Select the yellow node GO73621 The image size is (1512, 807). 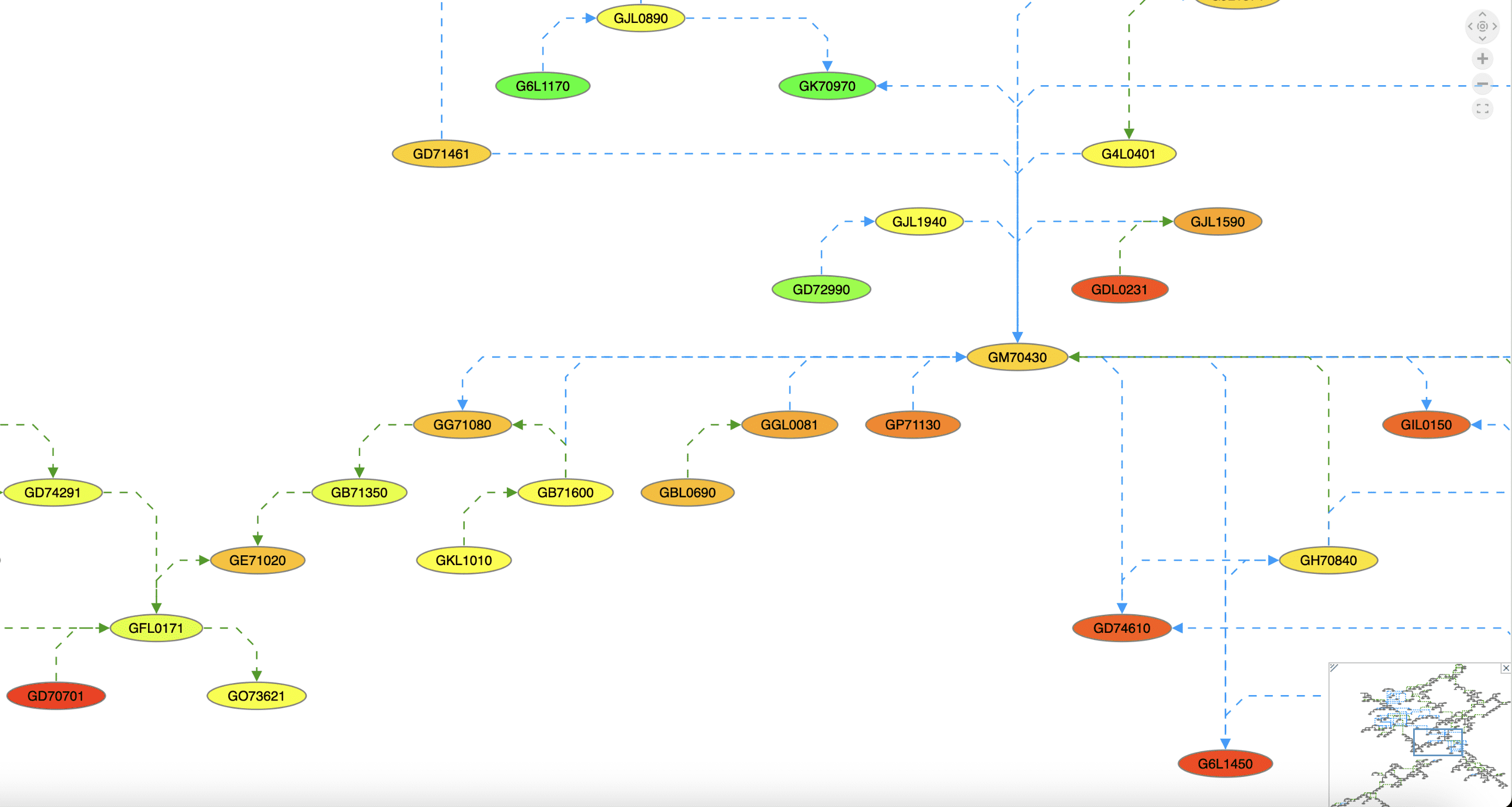[x=257, y=696]
